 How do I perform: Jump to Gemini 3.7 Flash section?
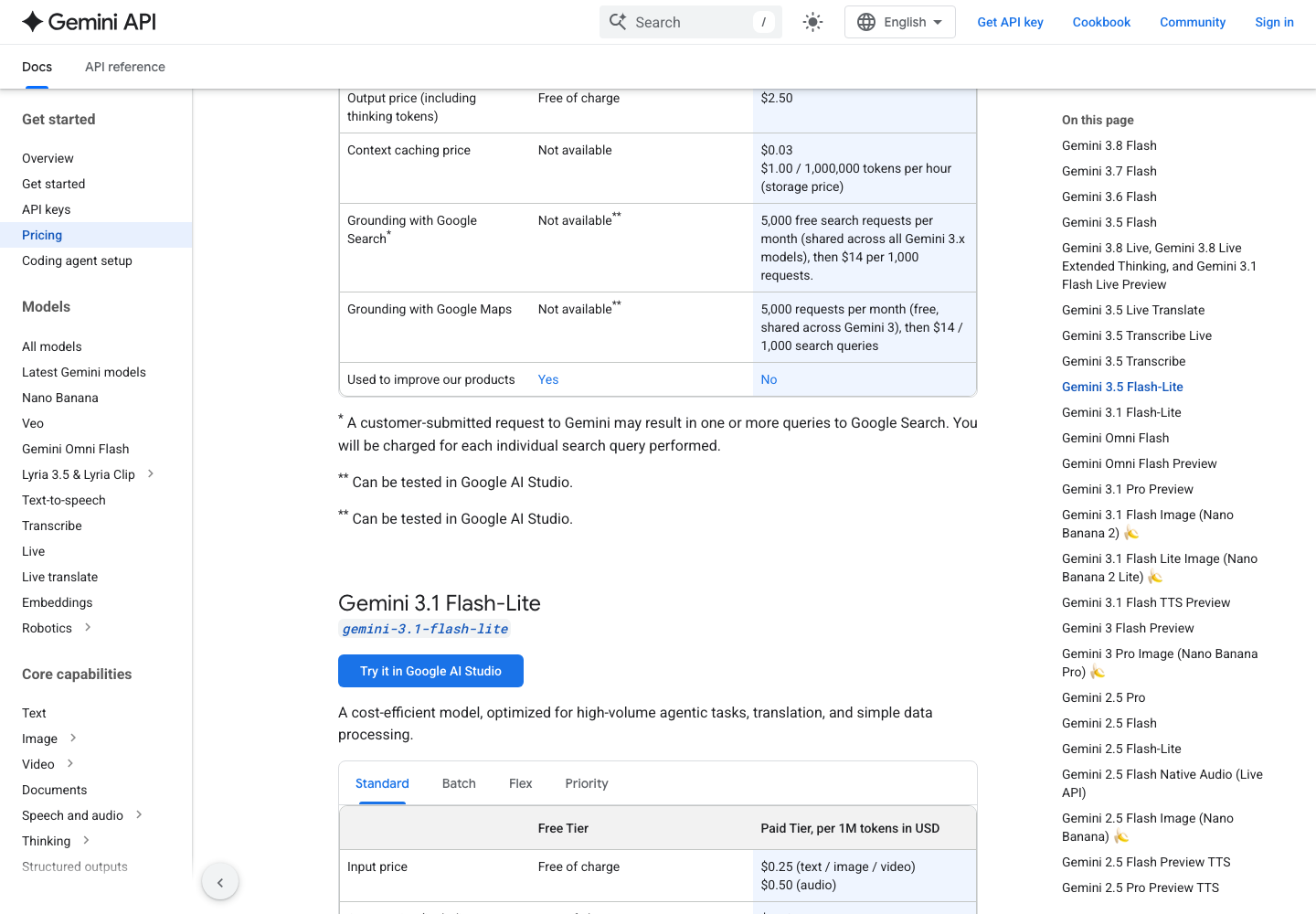[x=1109, y=171]
